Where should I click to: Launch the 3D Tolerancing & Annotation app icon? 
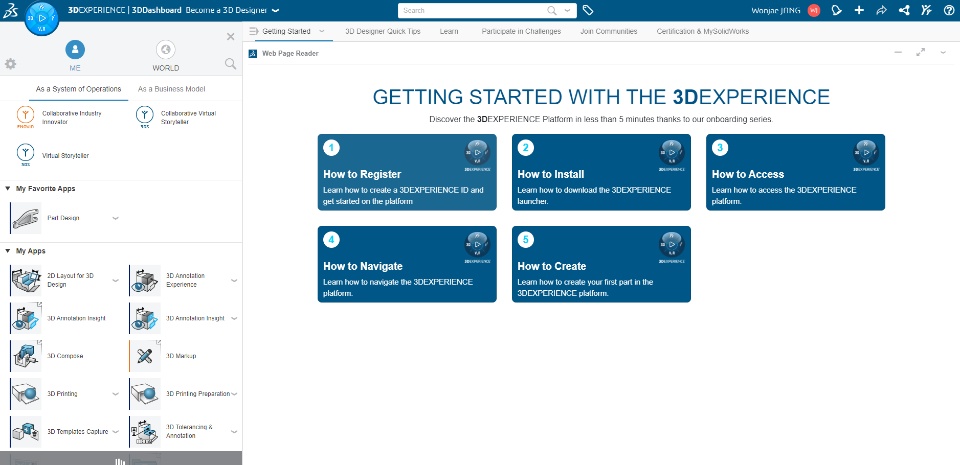145,432
